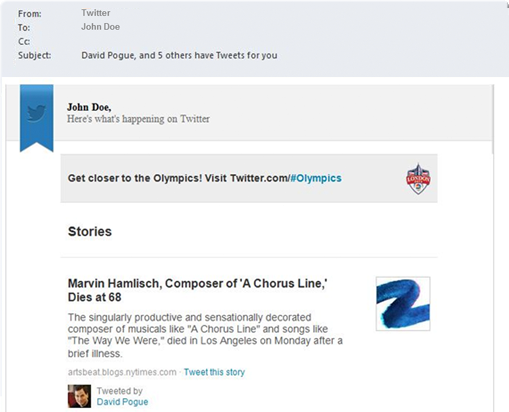The image size is (509, 412).
Task: Click the 'Tweeted by' label
Action: click(120, 391)
